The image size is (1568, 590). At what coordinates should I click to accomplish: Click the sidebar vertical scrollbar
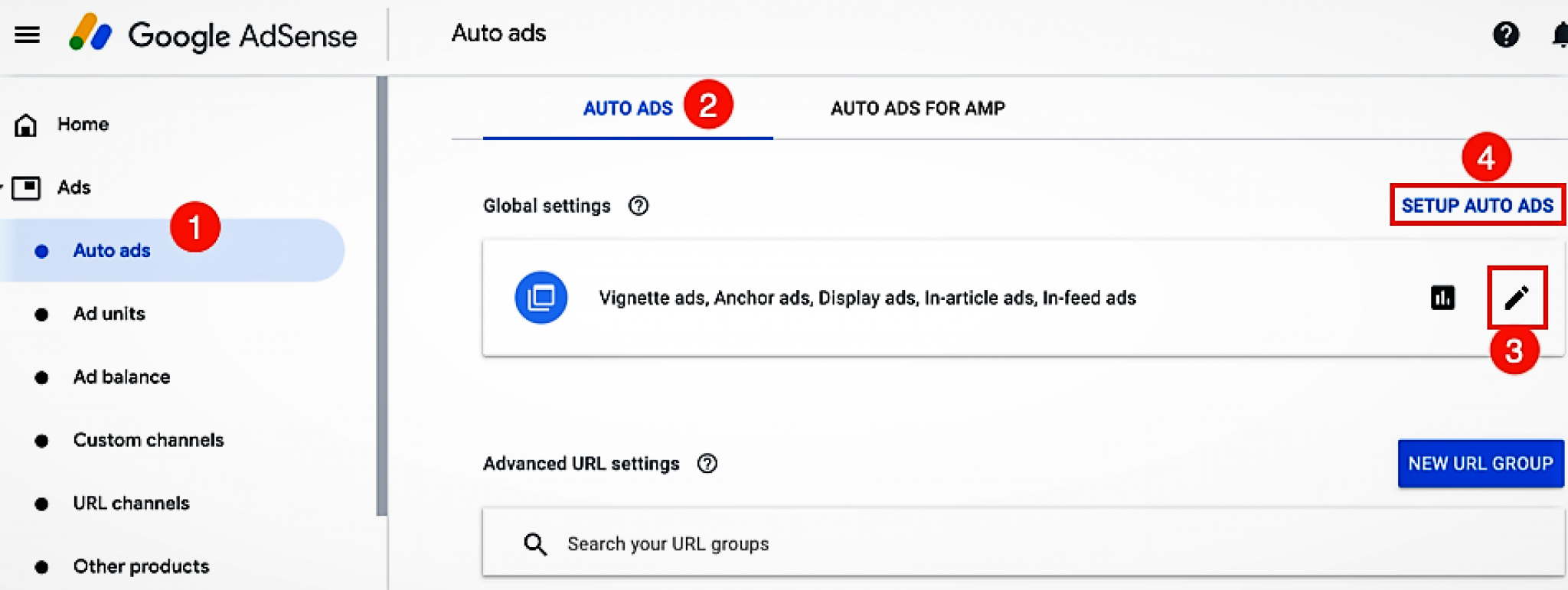tap(382, 295)
